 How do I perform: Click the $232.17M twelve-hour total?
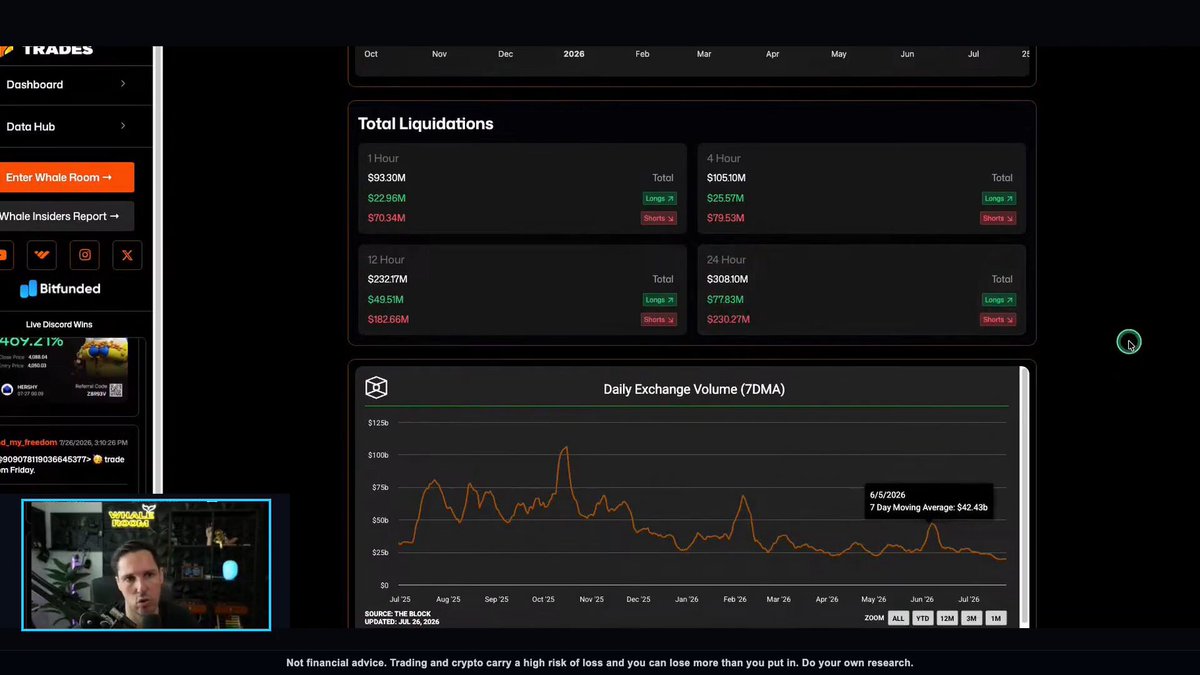pyautogui.click(x=388, y=279)
